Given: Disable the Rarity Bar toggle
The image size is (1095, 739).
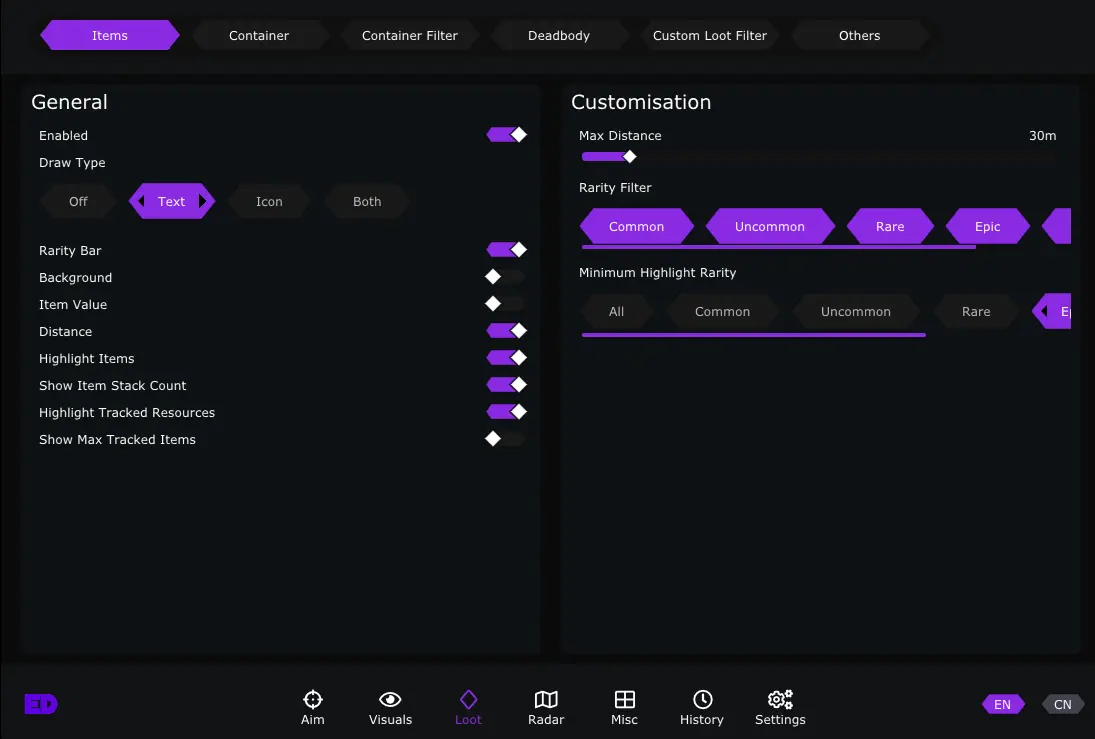Looking at the screenshot, I should click(506, 250).
